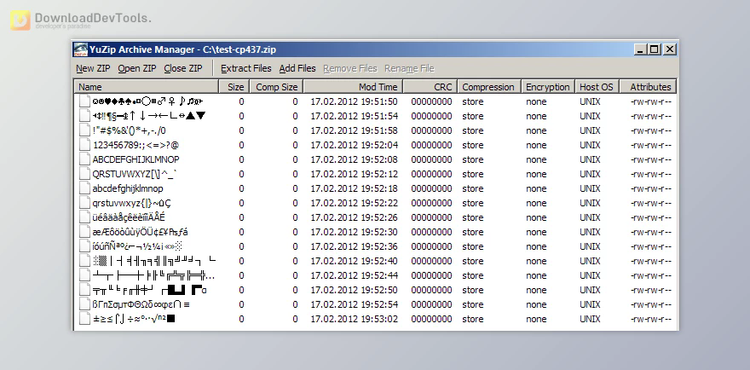Select the file named ABCDEFGHIJKLMNOP
750x370 pixels.
[136, 159]
